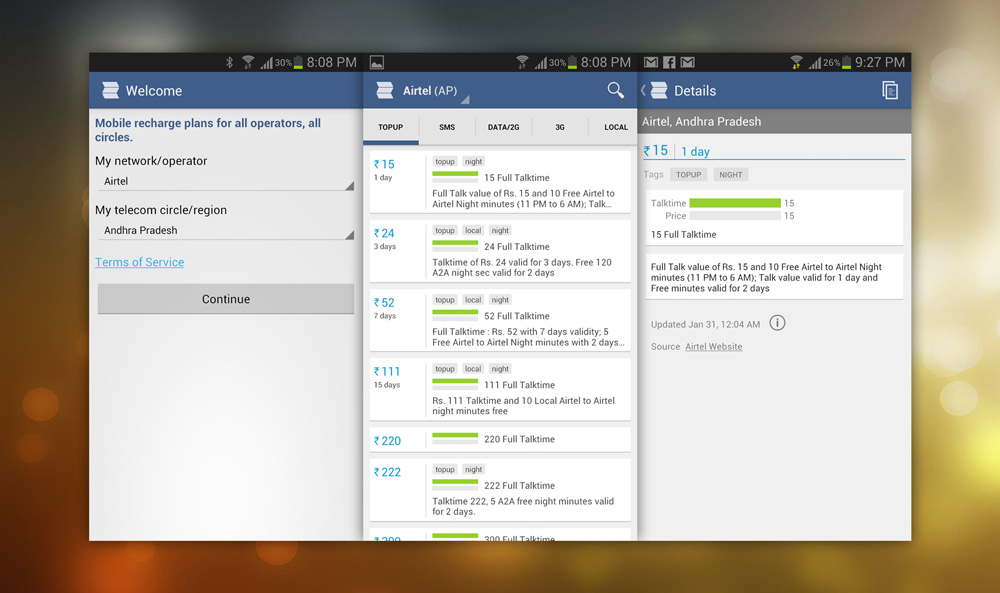1000x593 pixels.
Task: Tap the grey Price bar in Details
Action: (x=735, y=216)
